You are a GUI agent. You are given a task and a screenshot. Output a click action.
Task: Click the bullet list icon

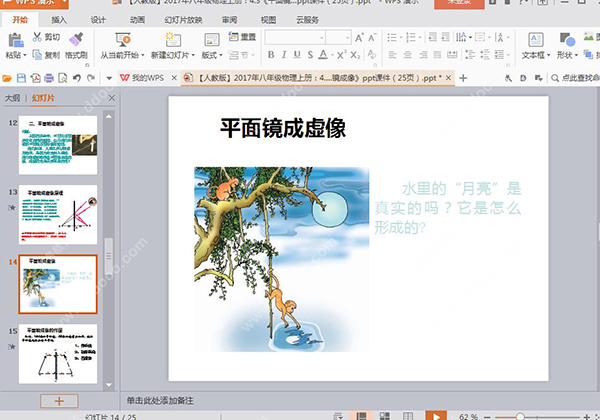(x=392, y=37)
